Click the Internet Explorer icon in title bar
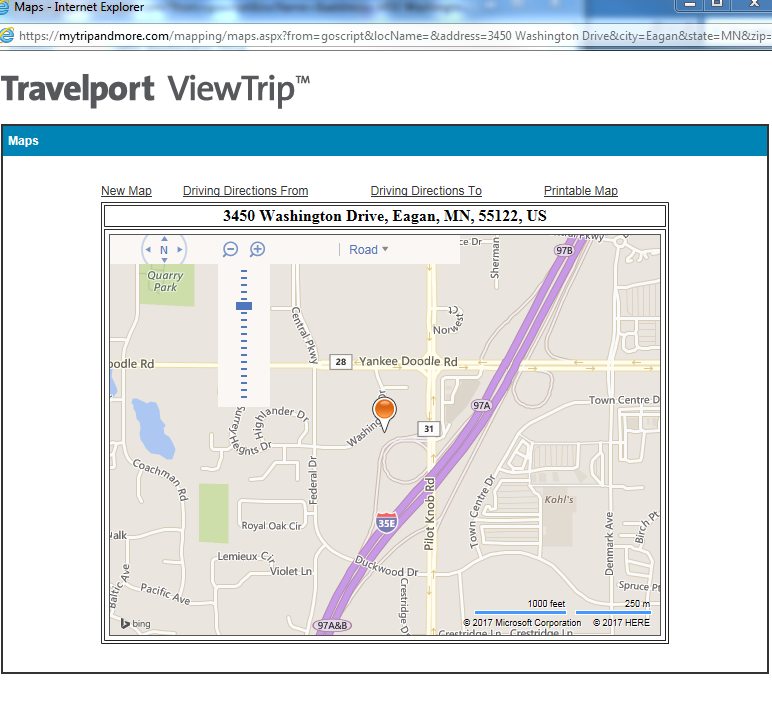 click(x=4, y=7)
